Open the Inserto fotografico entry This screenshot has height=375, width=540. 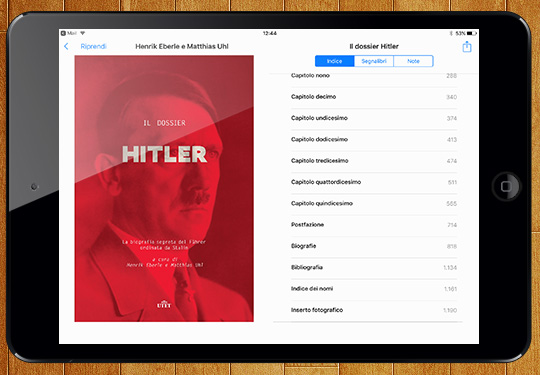point(374,310)
